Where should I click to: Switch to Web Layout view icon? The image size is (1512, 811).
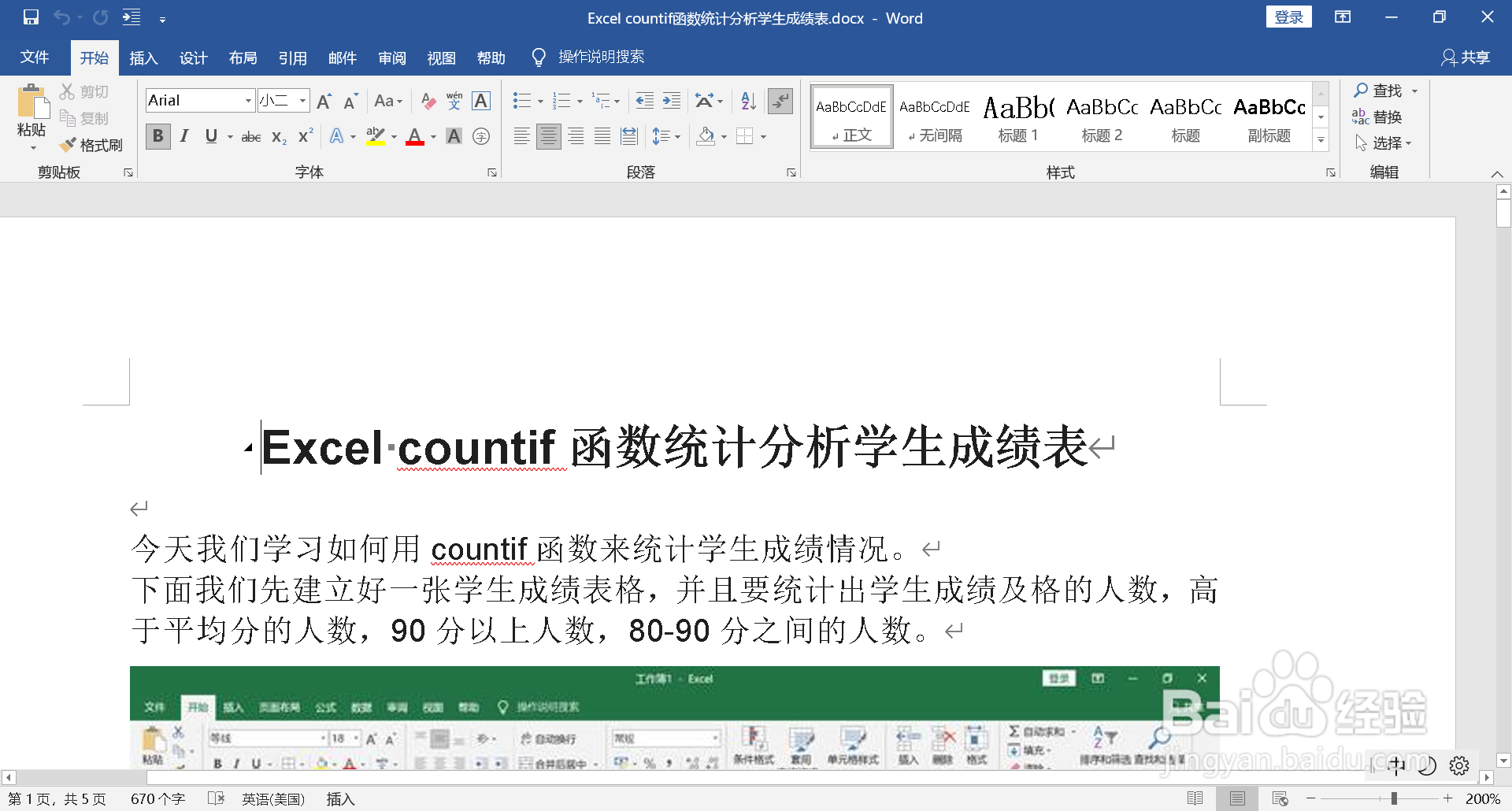point(1280,798)
